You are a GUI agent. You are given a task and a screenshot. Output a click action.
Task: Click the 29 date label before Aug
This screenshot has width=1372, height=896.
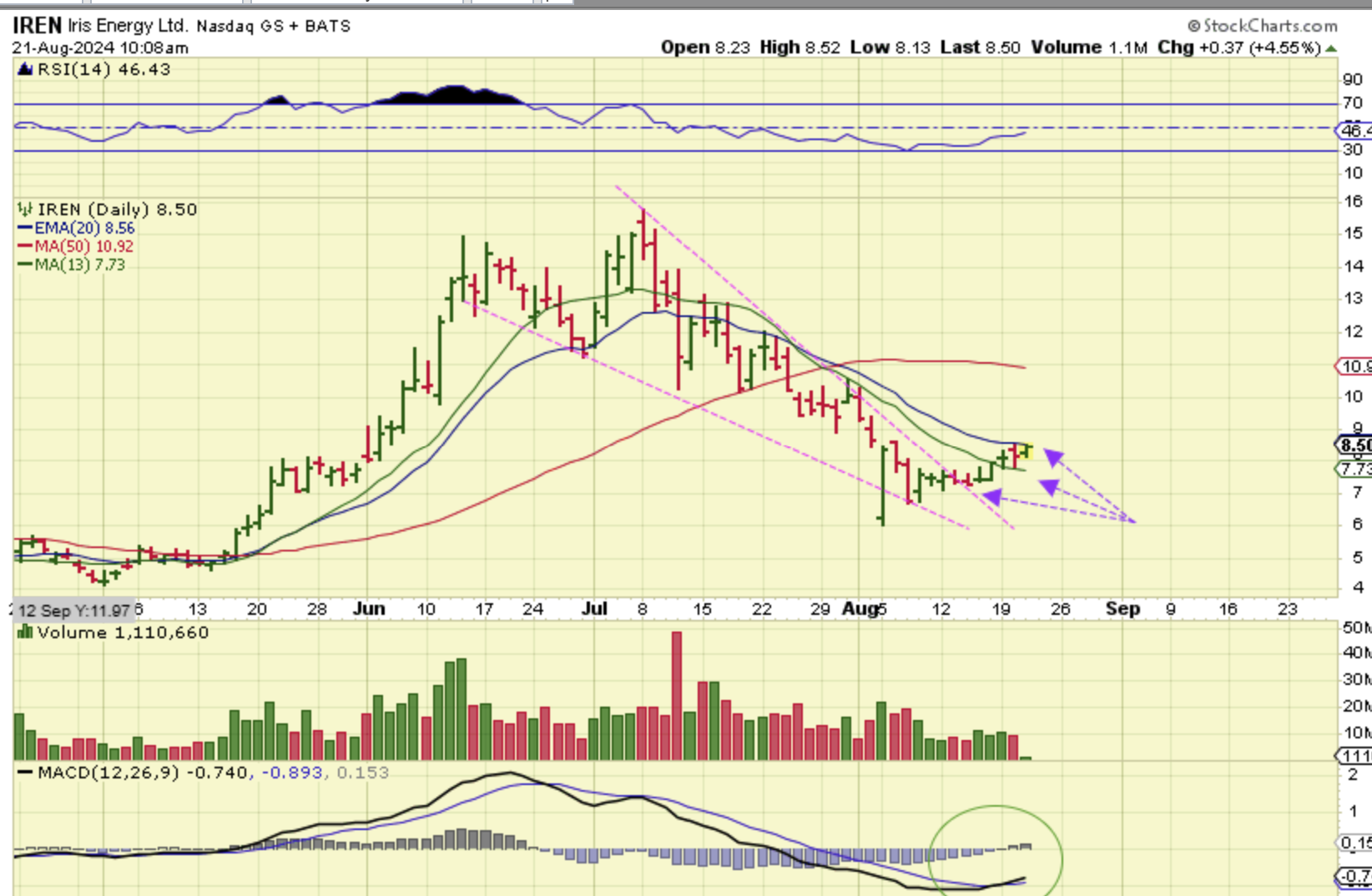(x=820, y=609)
